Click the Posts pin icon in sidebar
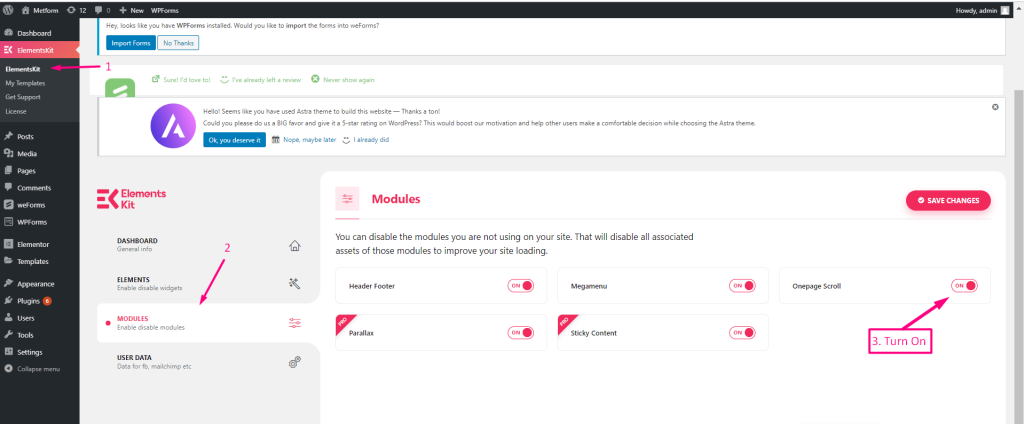Screen dimensions: 1024x424 [8, 137]
